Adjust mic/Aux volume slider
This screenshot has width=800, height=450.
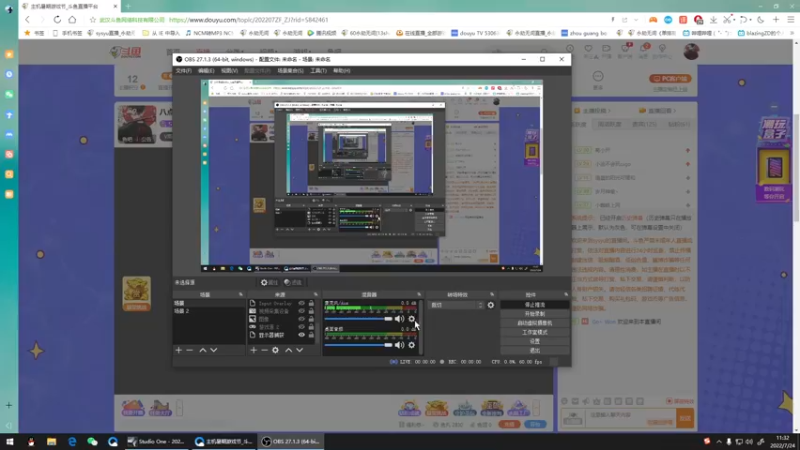(358, 319)
